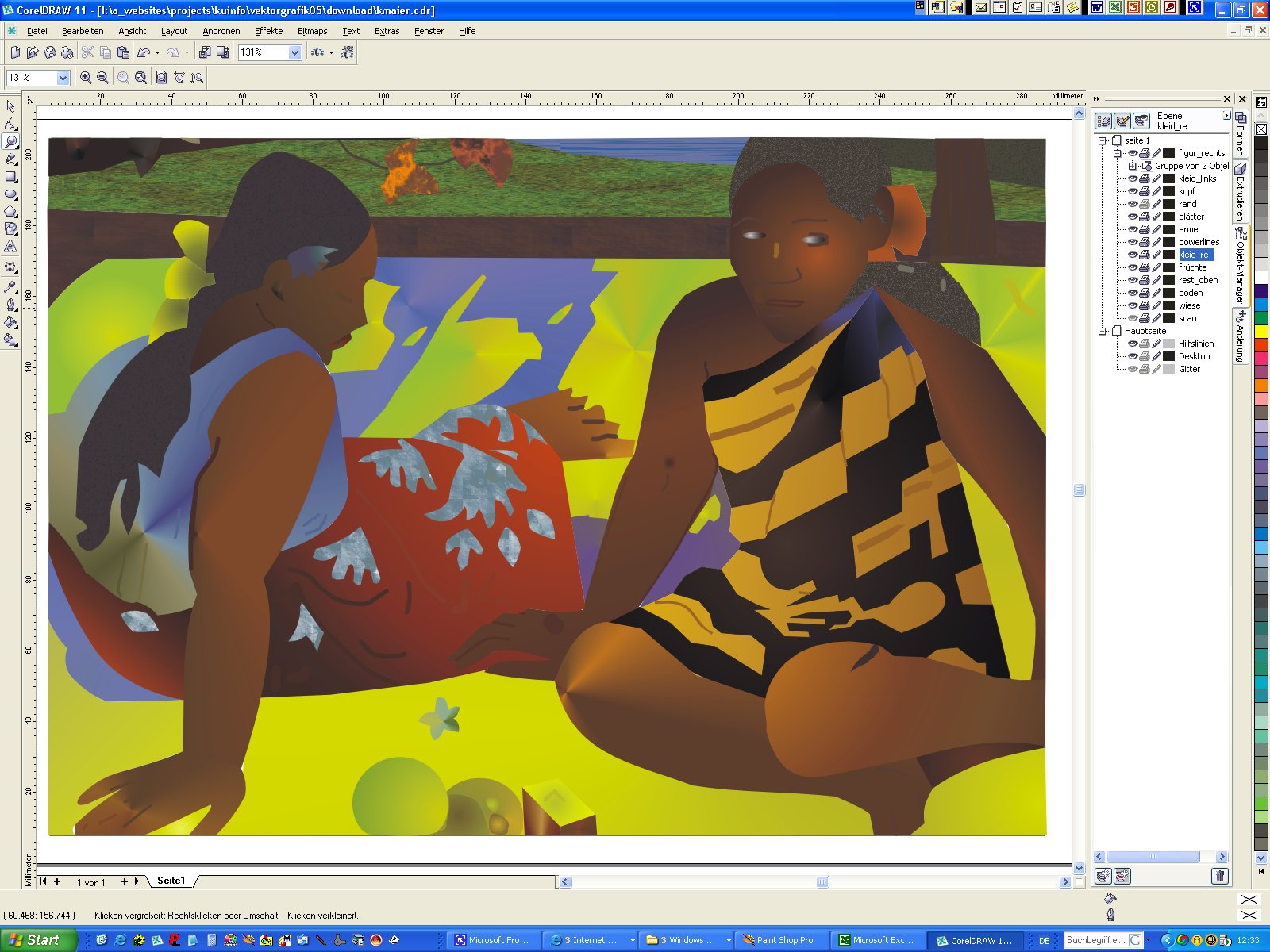Viewport: 1270px width, 952px height.
Task: Click the Zoom In magnifier icon
Action: [86, 78]
